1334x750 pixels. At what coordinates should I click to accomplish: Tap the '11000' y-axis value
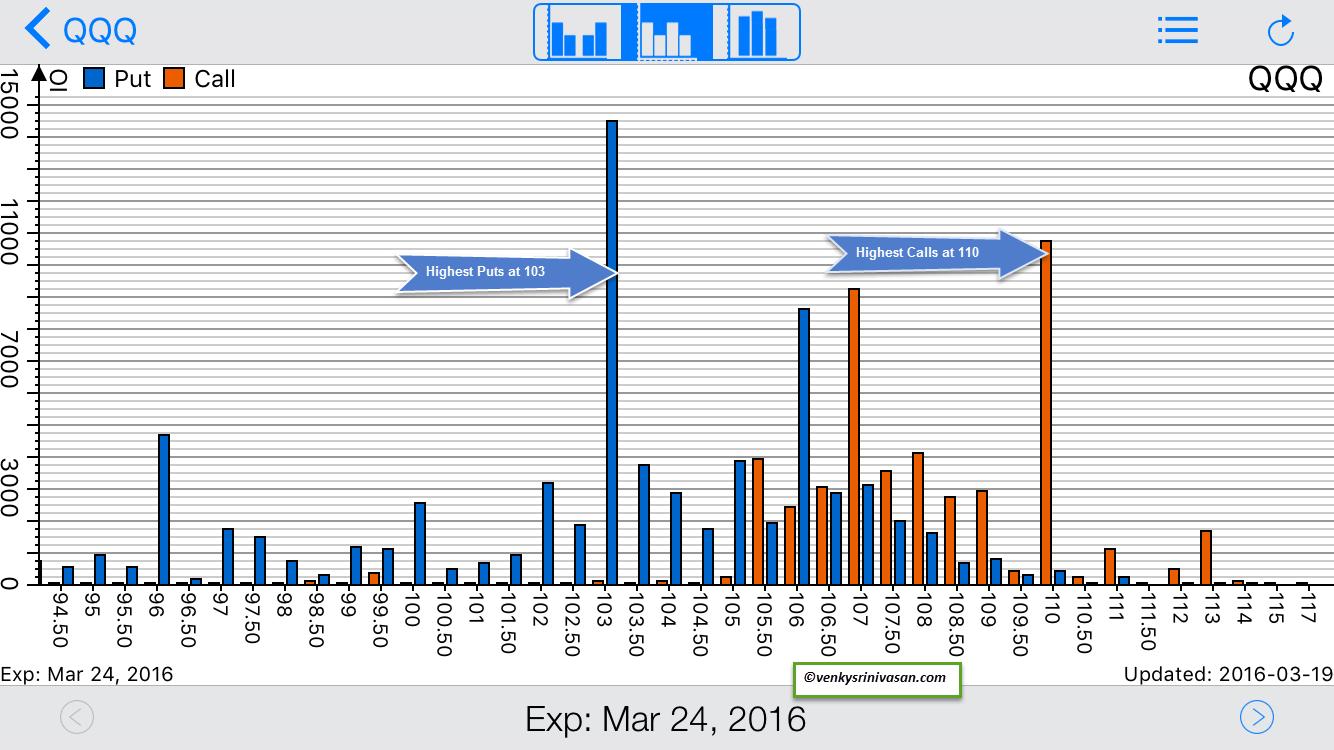(10, 232)
